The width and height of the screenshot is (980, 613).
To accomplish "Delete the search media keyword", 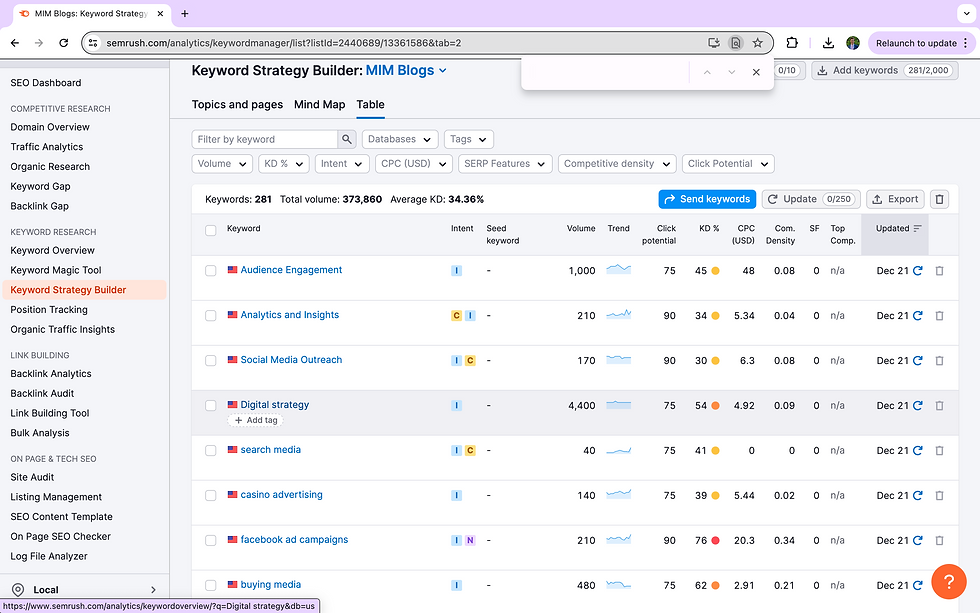I will pyautogui.click(x=939, y=451).
